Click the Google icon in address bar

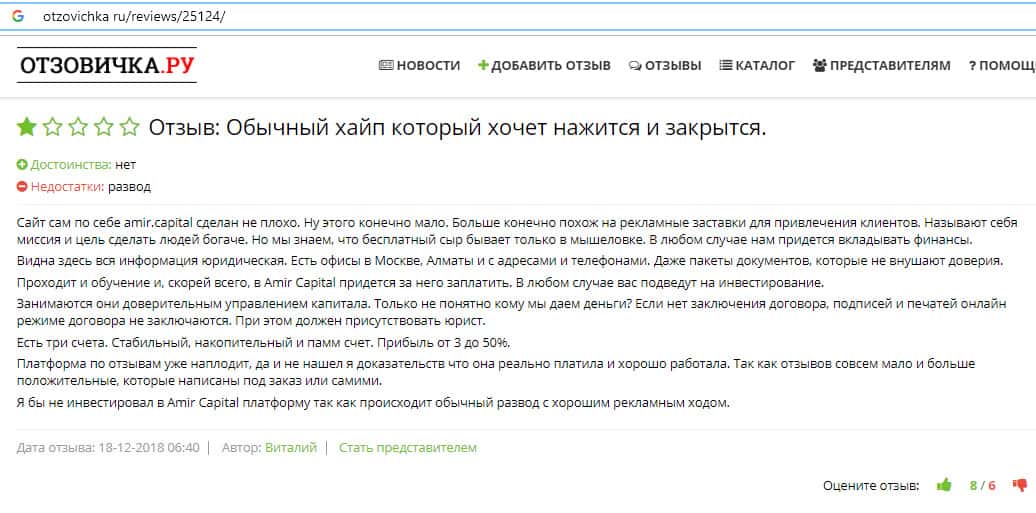click(x=18, y=17)
